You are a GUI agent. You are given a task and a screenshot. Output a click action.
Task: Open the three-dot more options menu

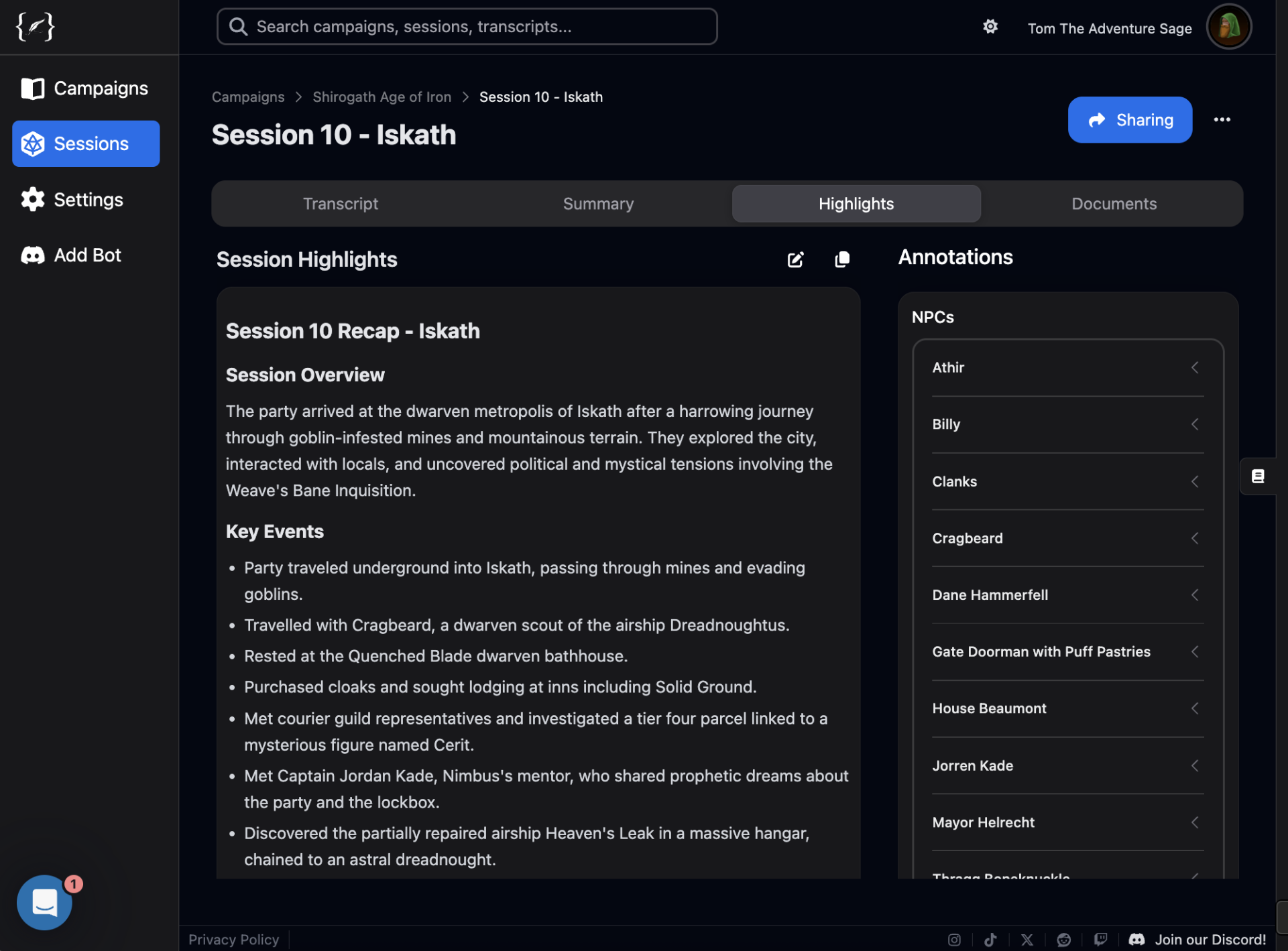pos(1222,120)
